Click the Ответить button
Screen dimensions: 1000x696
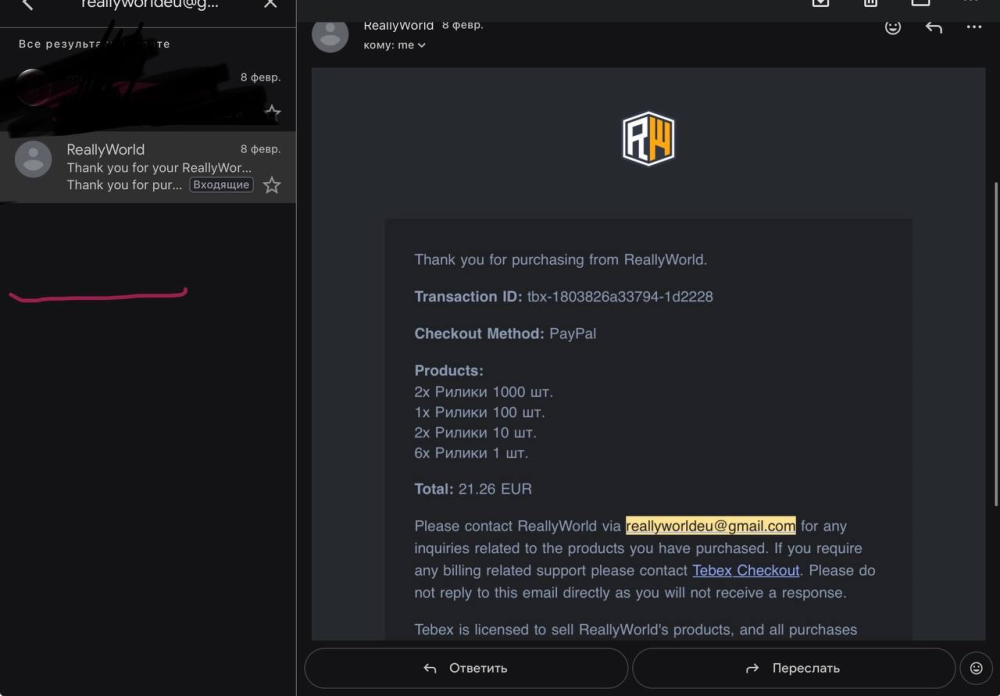pyautogui.click(x=466, y=668)
